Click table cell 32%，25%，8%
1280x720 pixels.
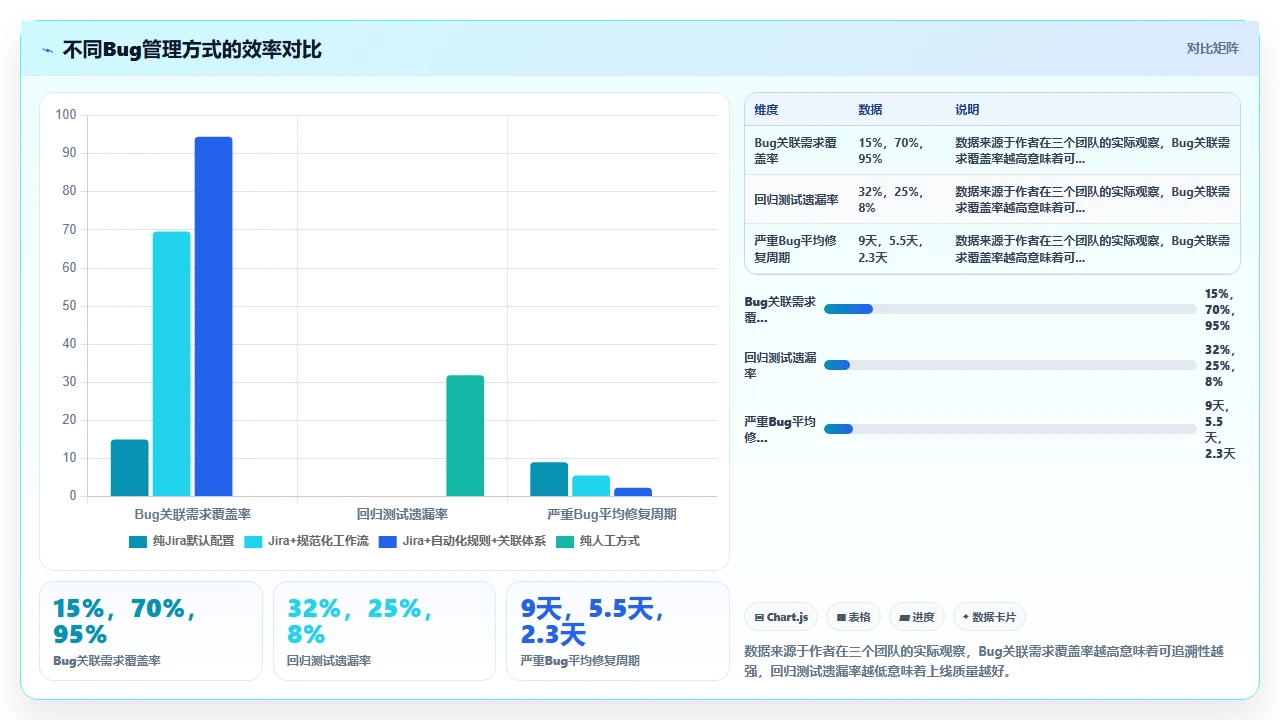897,199
